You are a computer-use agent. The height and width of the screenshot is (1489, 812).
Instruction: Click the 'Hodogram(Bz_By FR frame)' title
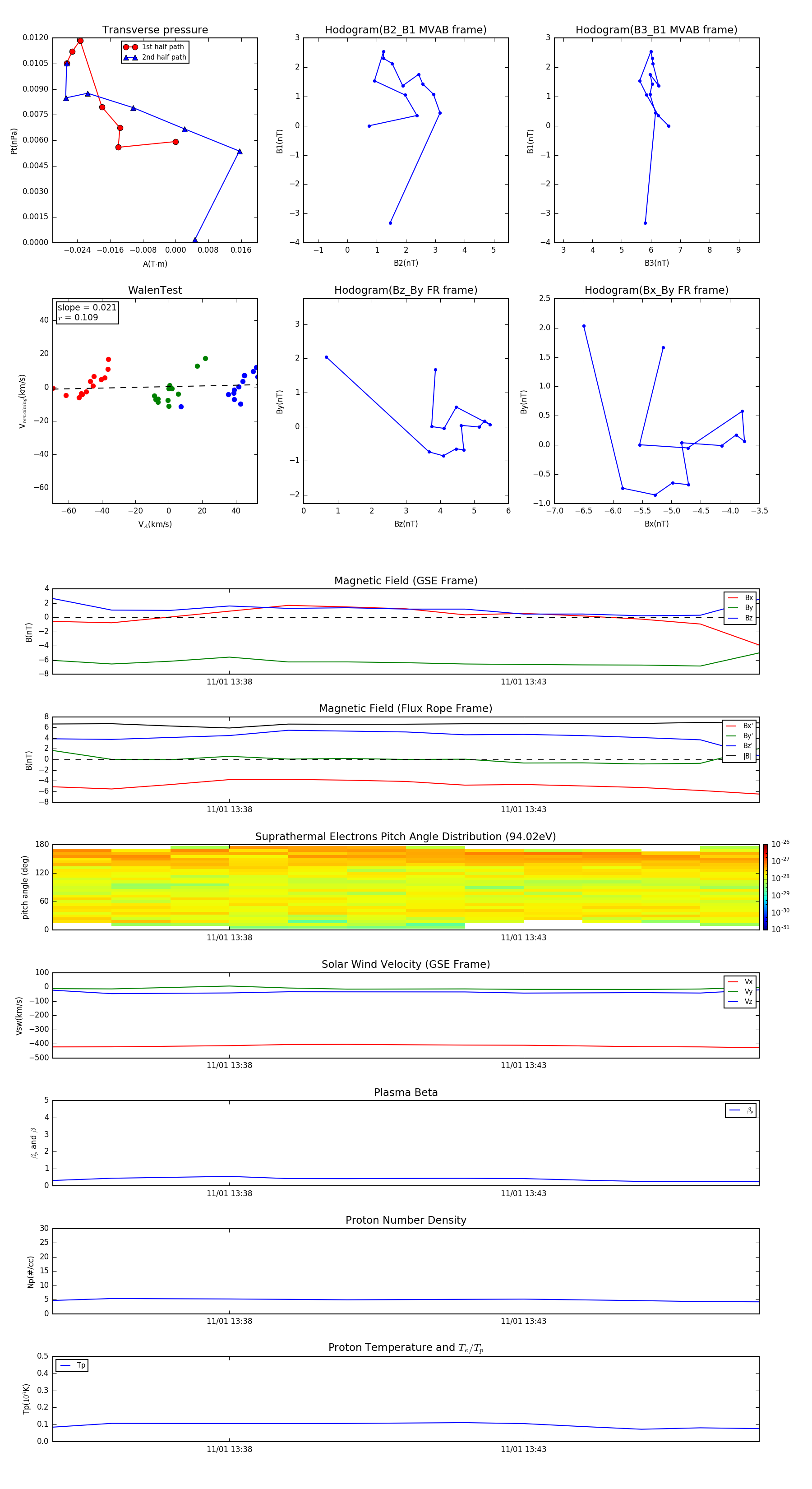[x=406, y=290]
